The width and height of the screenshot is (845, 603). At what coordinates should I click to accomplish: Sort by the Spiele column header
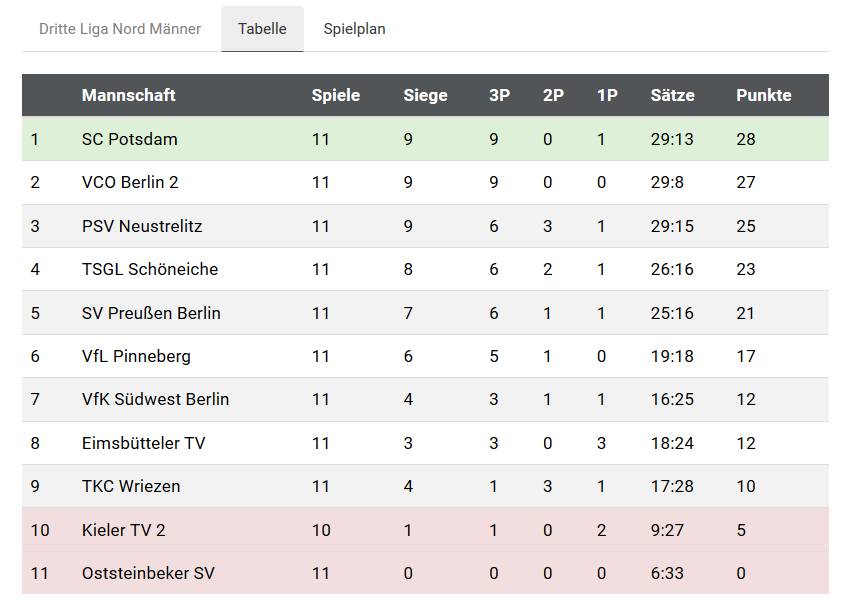pos(335,95)
